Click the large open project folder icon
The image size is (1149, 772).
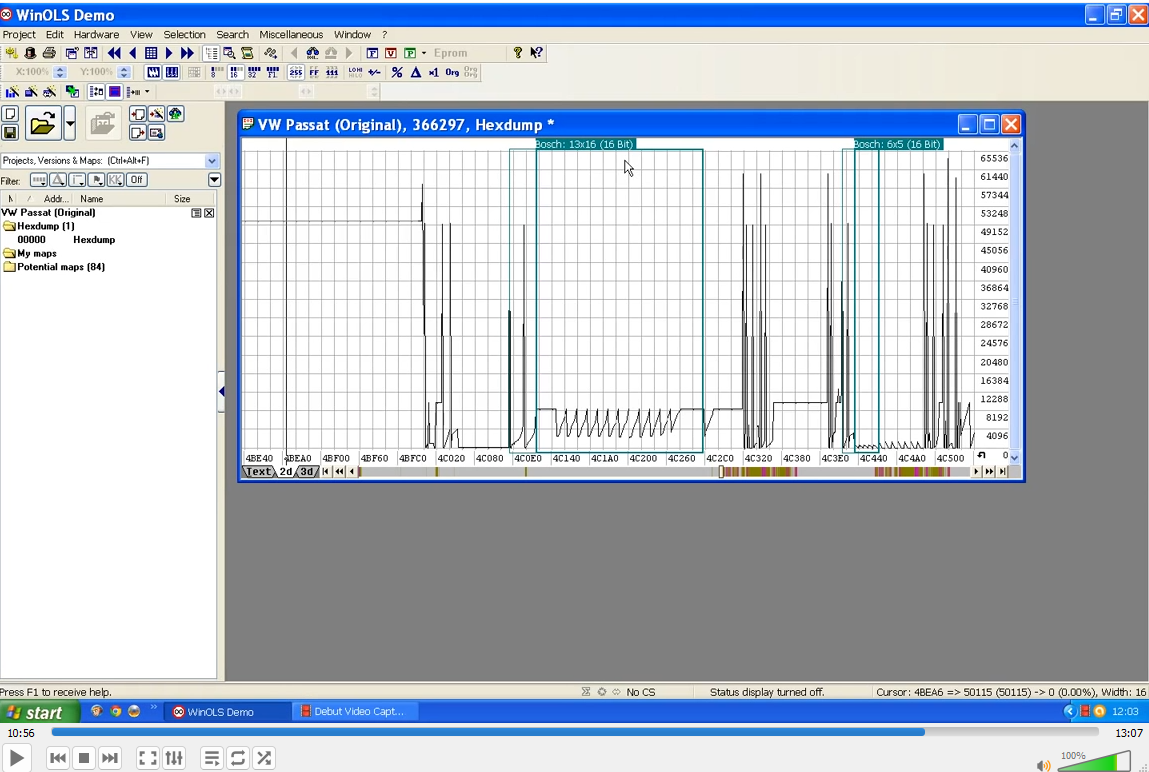click(x=43, y=123)
